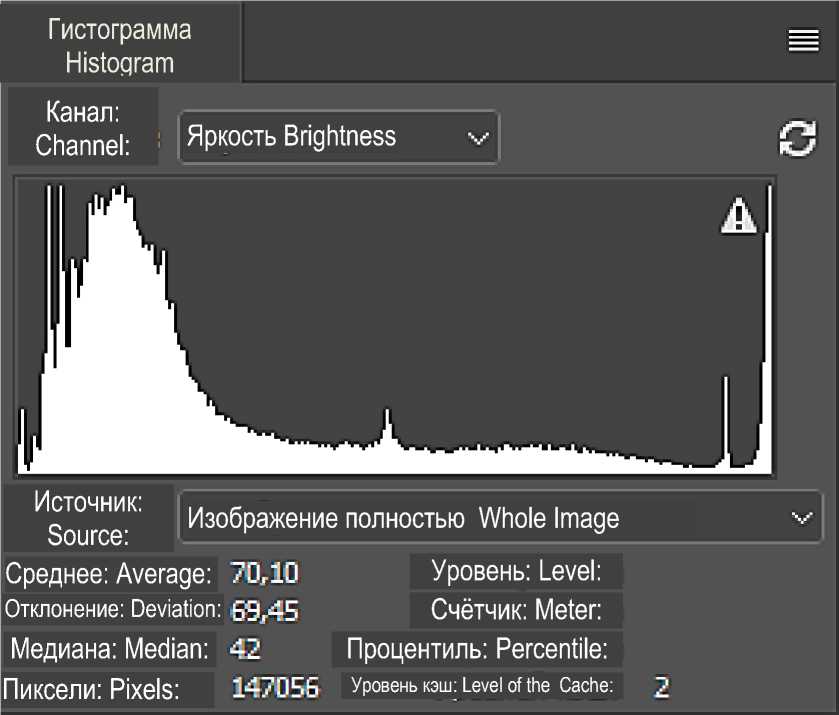Switch to the Histogram tab
Screen dimensions: 839x715
tap(120, 45)
